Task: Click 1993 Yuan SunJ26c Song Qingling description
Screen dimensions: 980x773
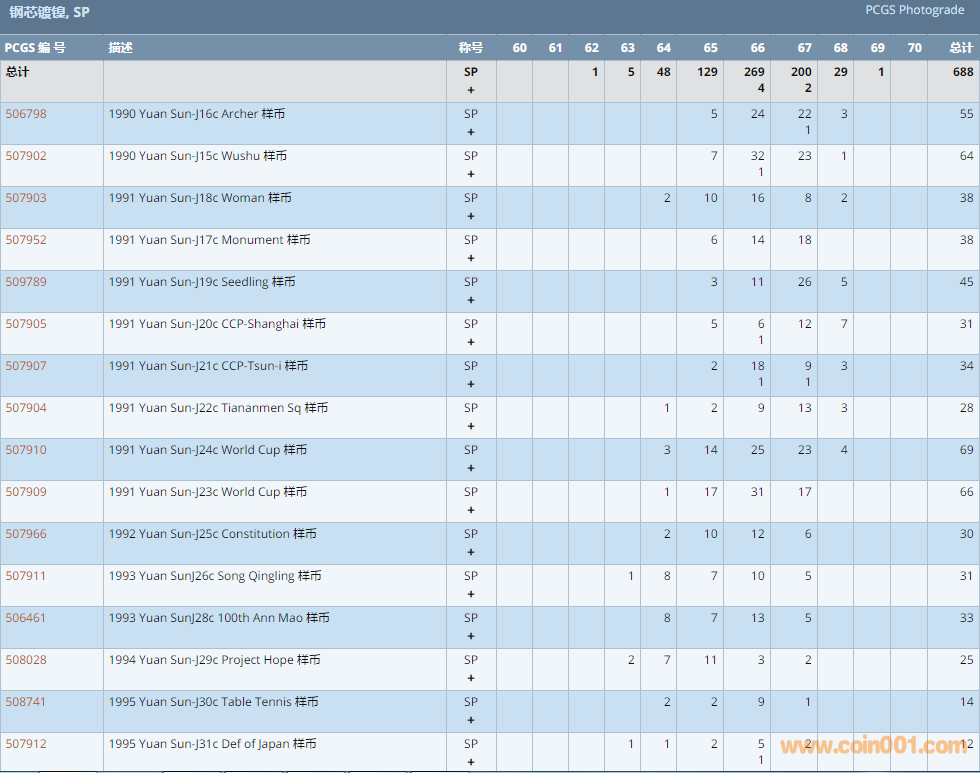Action: (x=215, y=576)
